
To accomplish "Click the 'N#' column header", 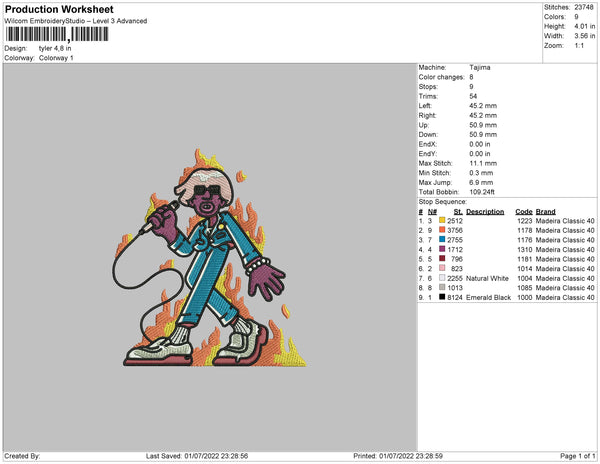I will click(432, 212).
